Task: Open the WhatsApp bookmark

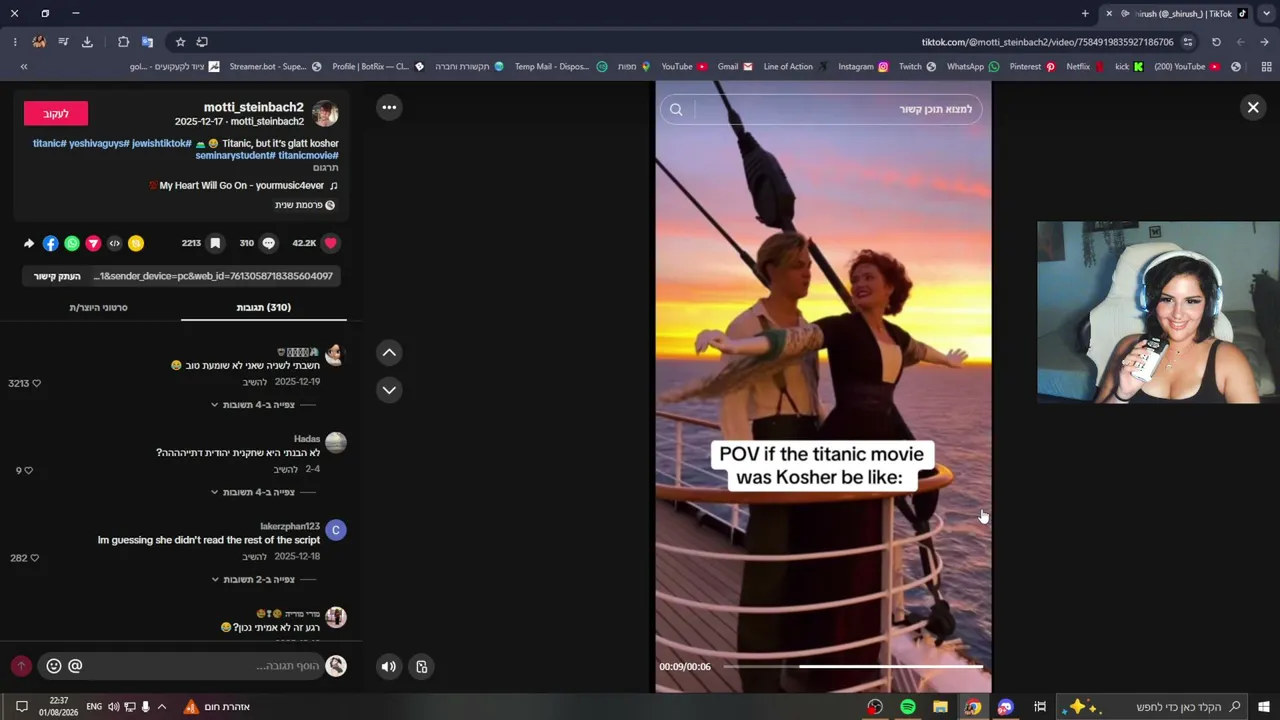Action: point(973,67)
